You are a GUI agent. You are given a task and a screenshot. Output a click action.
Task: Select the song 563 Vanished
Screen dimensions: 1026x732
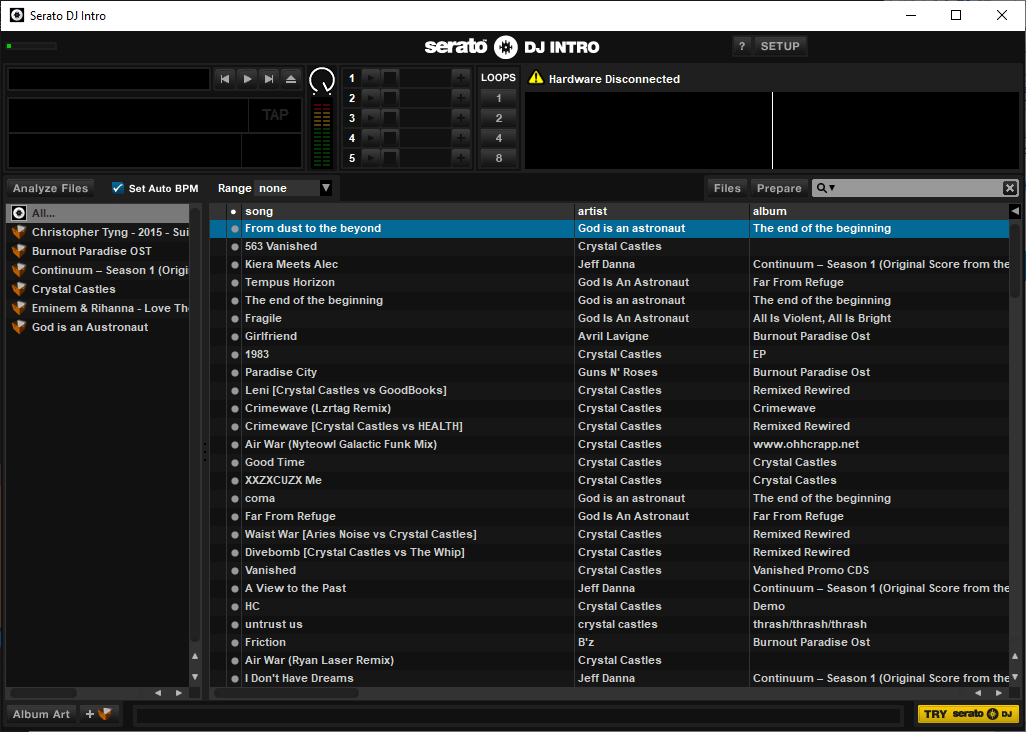[609, 247]
